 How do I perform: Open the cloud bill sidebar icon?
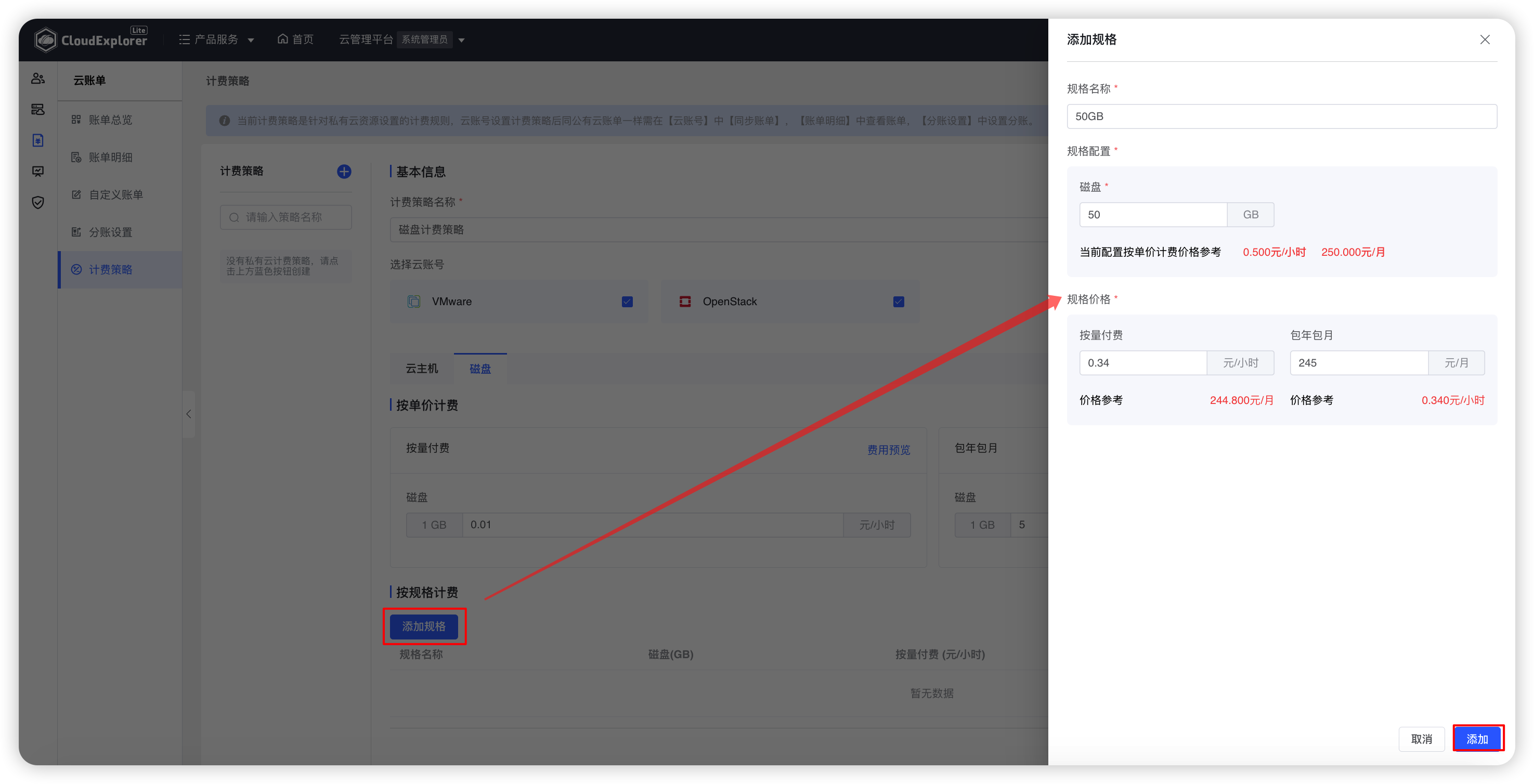(37, 140)
